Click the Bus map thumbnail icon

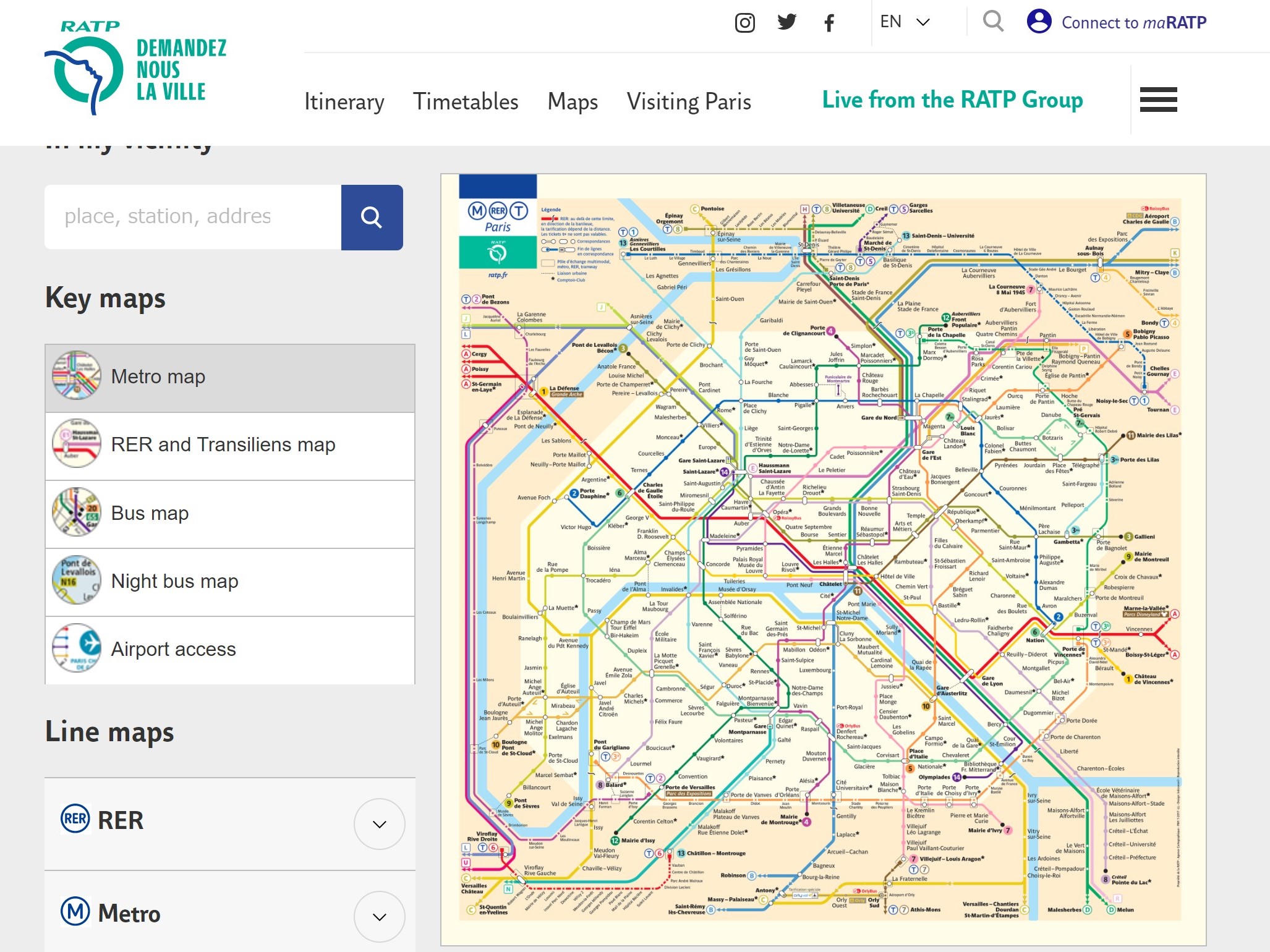tap(77, 512)
